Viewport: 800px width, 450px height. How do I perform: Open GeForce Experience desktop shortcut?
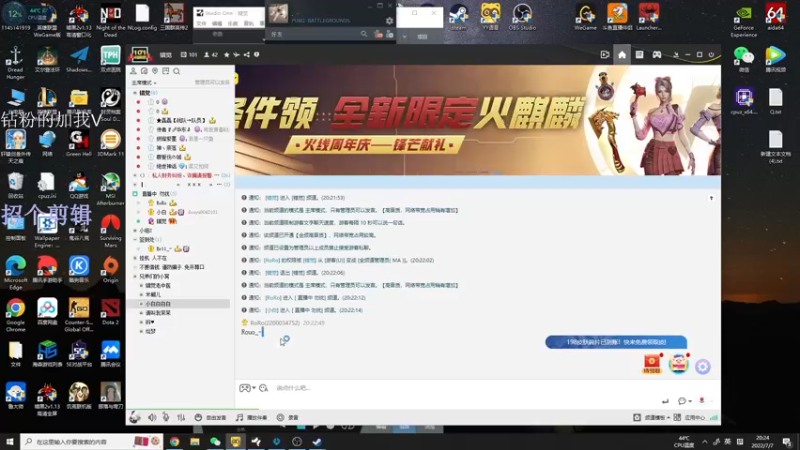click(x=743, y=20)
